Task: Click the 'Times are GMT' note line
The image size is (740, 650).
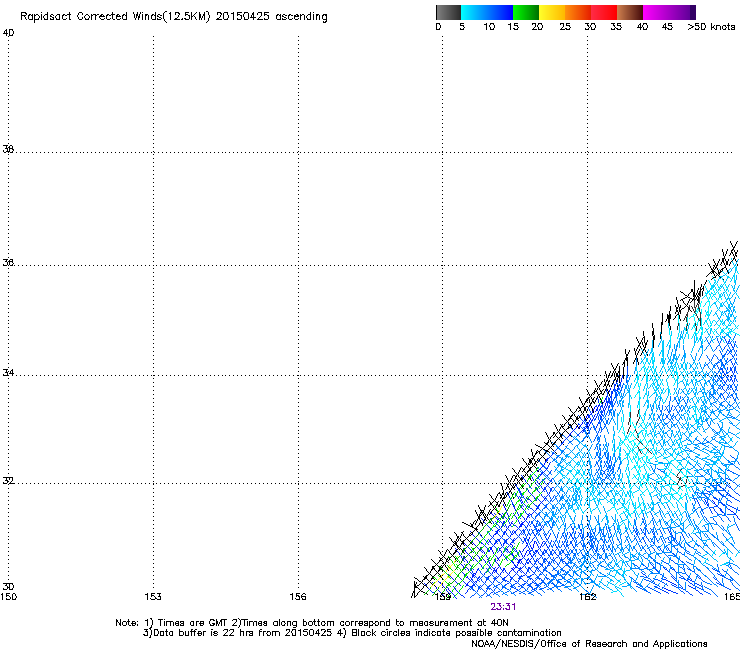Action: 312,623
